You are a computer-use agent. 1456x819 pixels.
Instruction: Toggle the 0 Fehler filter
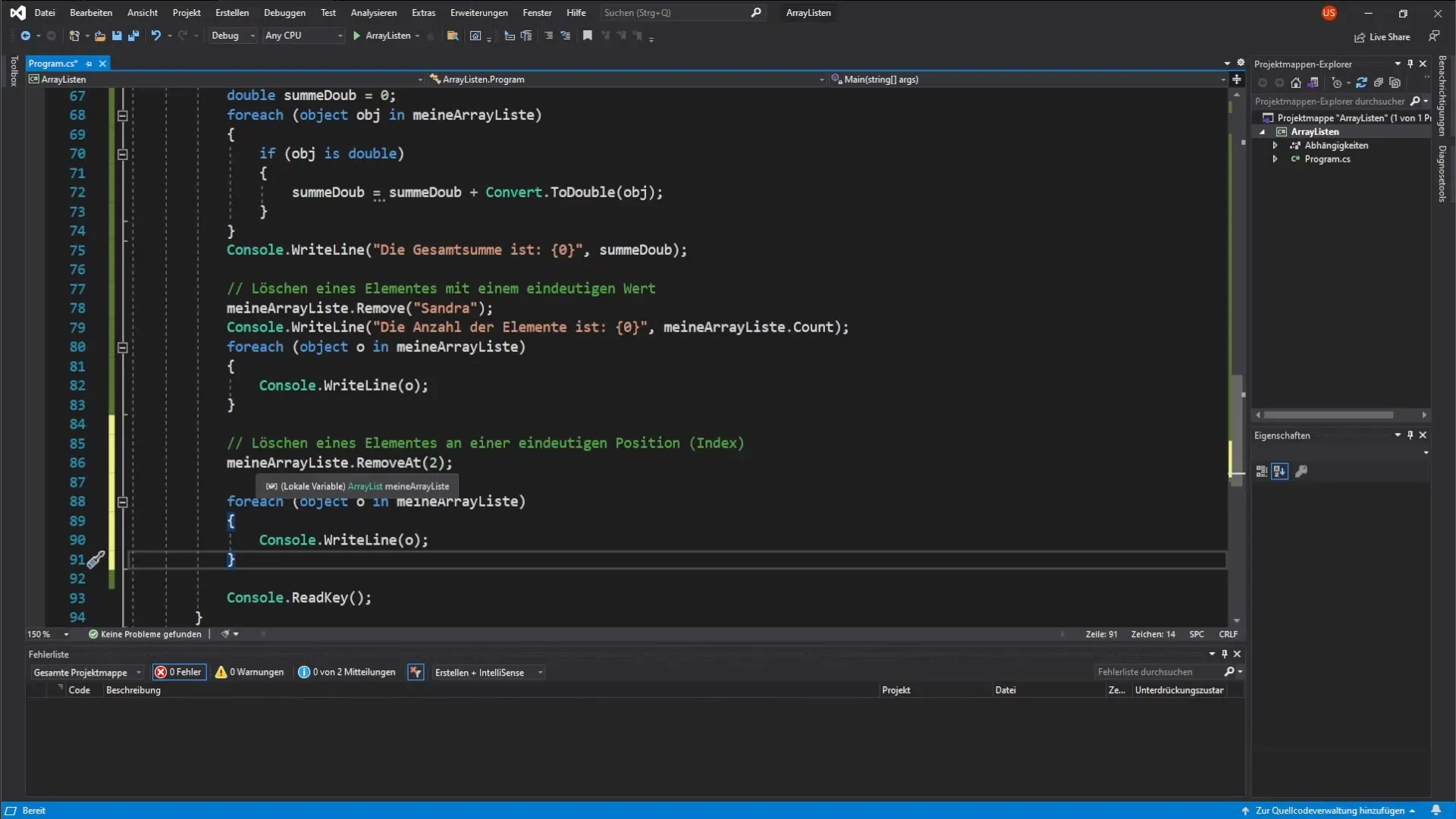coord(179,672)
